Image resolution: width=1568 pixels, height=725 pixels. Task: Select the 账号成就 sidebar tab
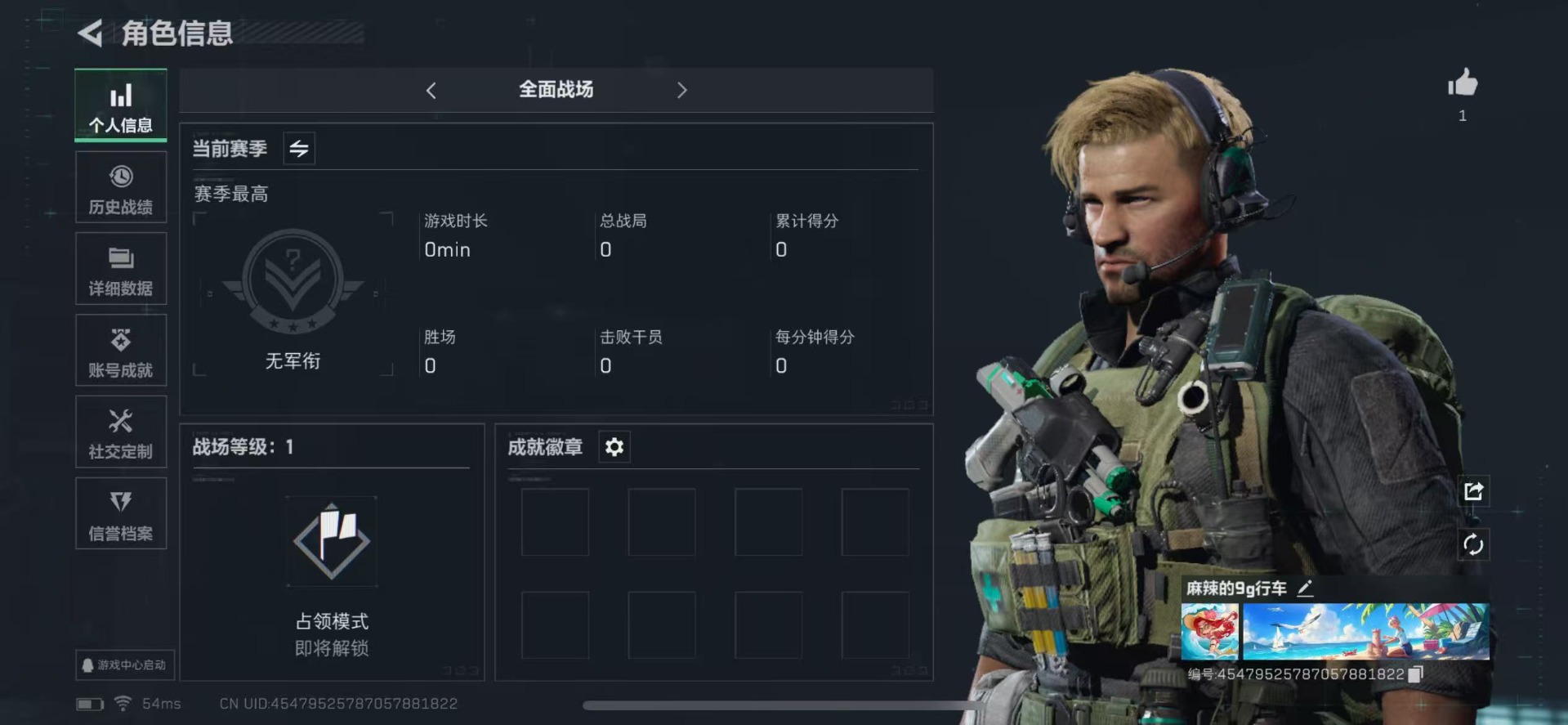tap(121, 351)
